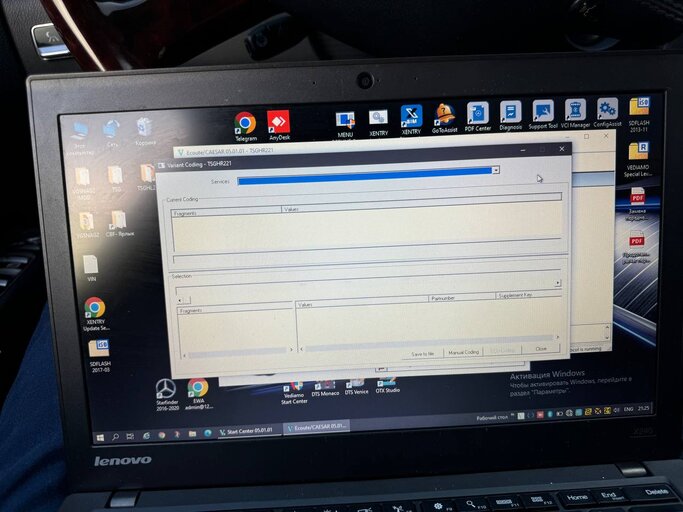Viewport: 683px width, 512px height.
Task: Open the GoToAssist desktop icon
Action: (444, 118)
